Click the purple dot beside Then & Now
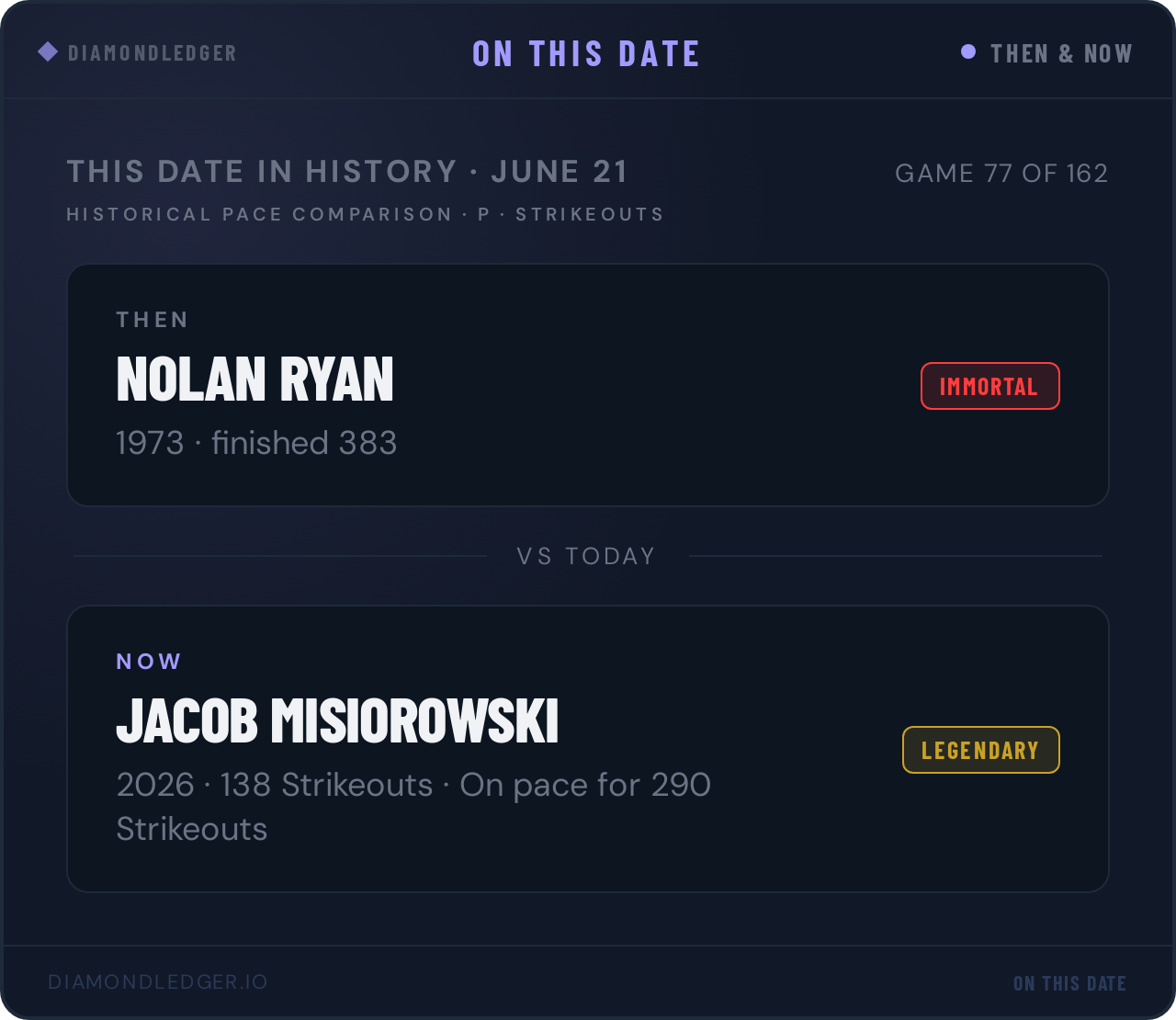Viewport: 1176px width, 1020px height. (968, 51)
